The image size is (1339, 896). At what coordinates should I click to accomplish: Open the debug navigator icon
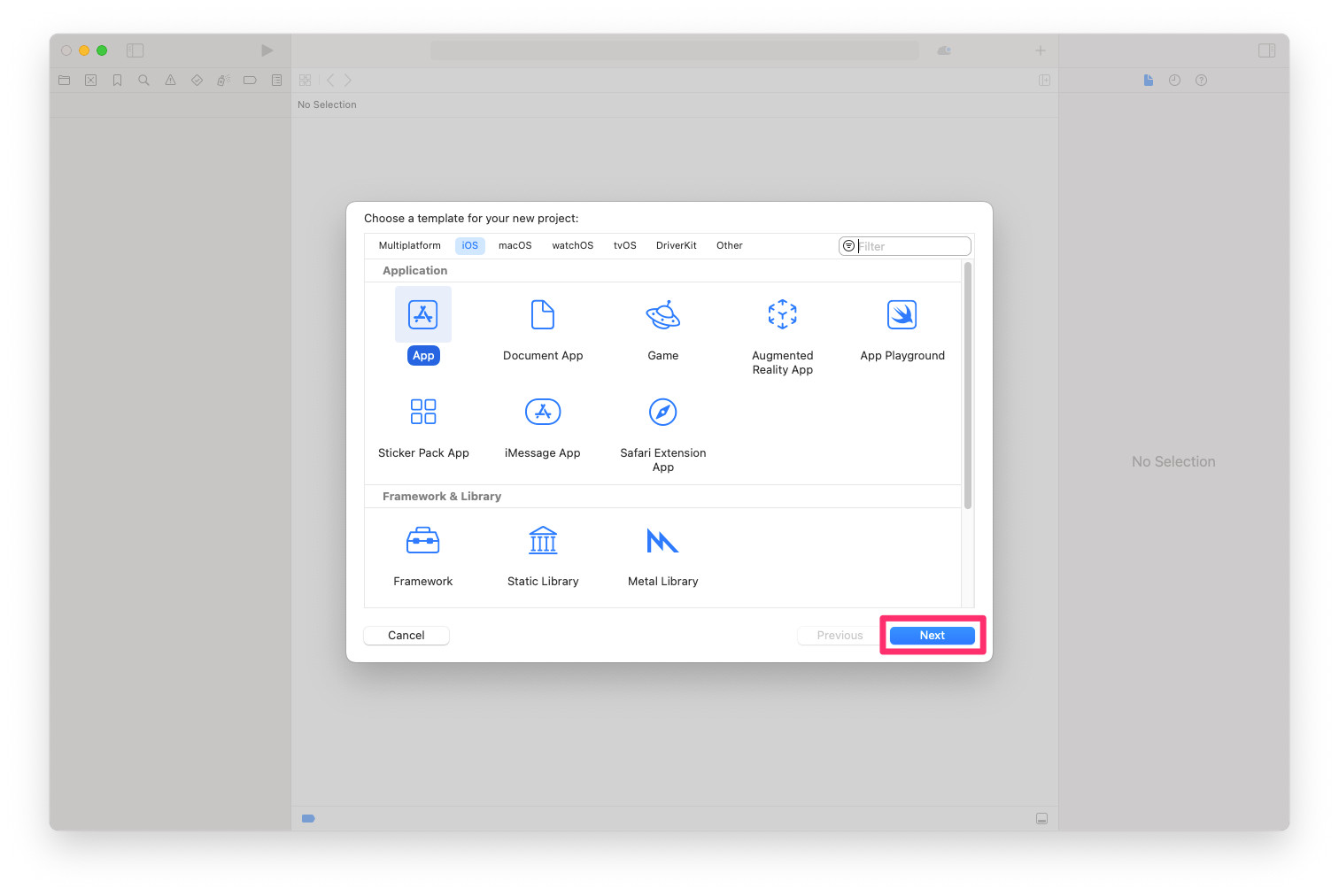tap(223, 80)
